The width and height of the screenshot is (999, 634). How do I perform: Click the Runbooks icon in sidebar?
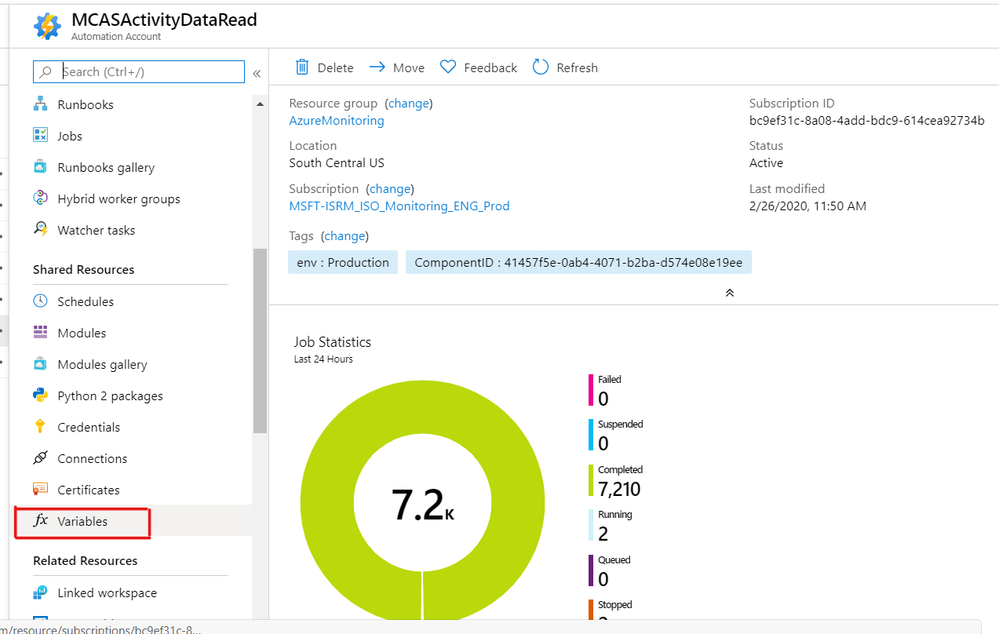pyautogui.click(x=40, y=104)
